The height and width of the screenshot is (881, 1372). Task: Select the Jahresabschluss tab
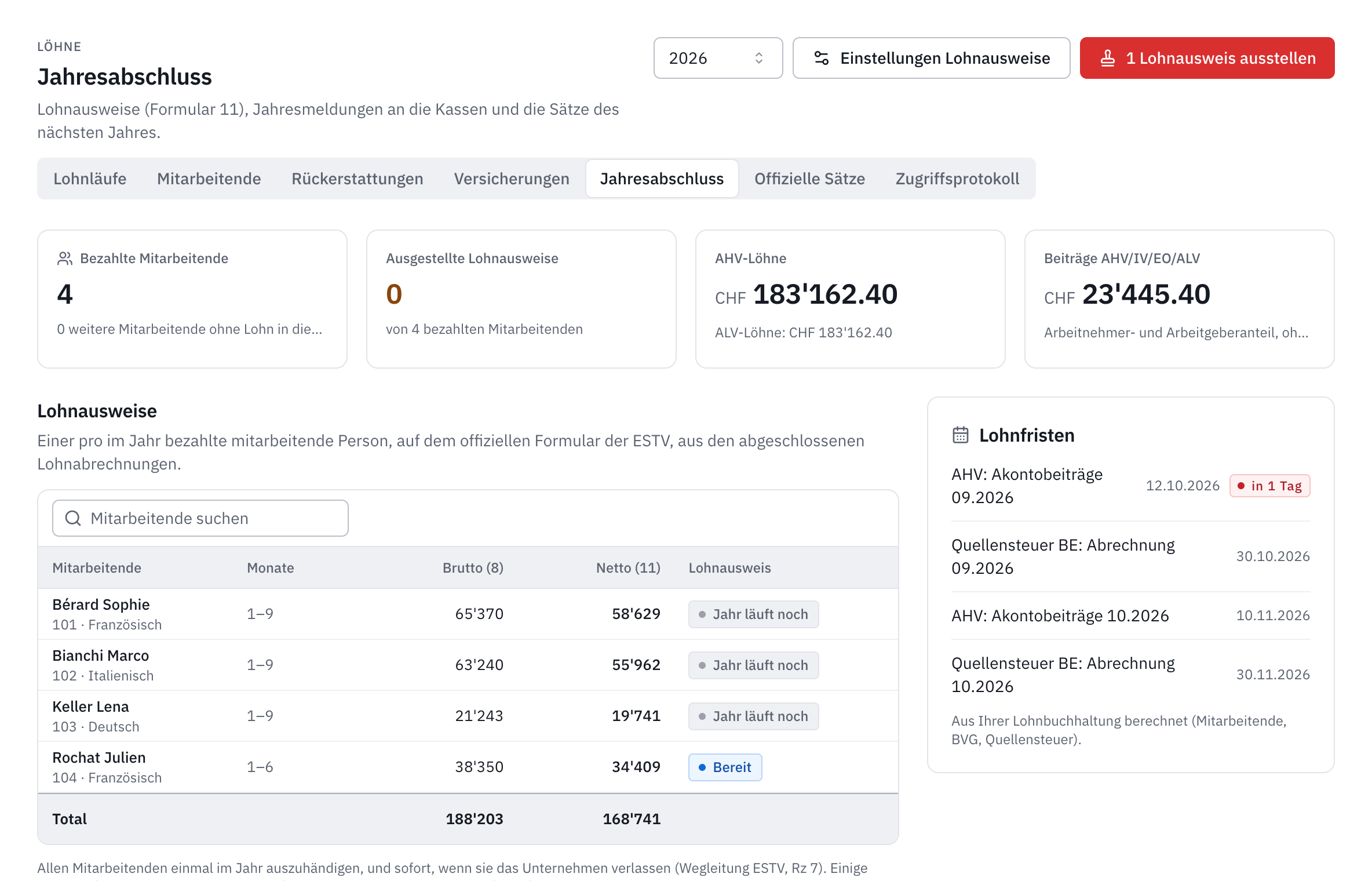pos(662,179)
